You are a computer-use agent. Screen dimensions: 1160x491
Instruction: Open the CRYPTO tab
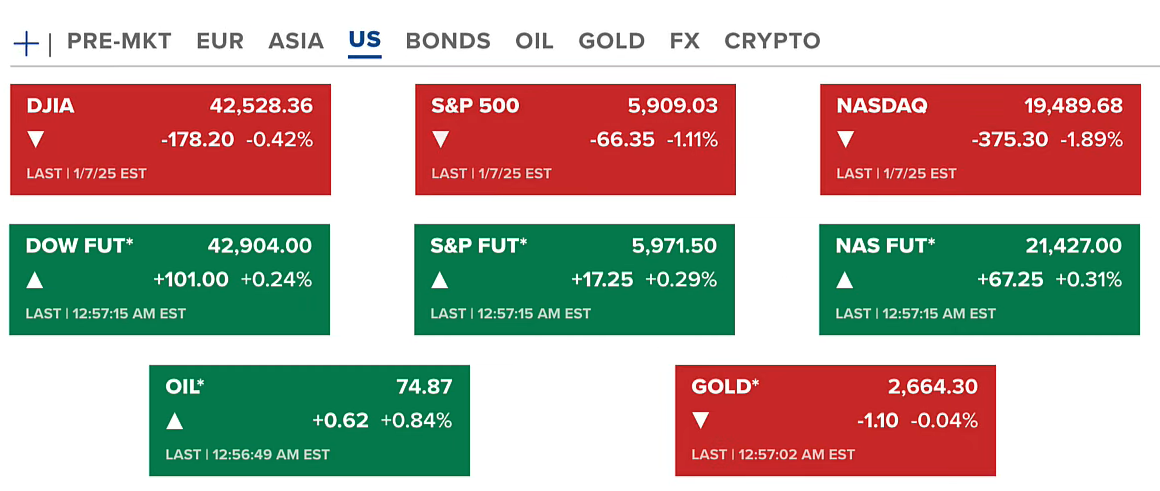(772, 41)
